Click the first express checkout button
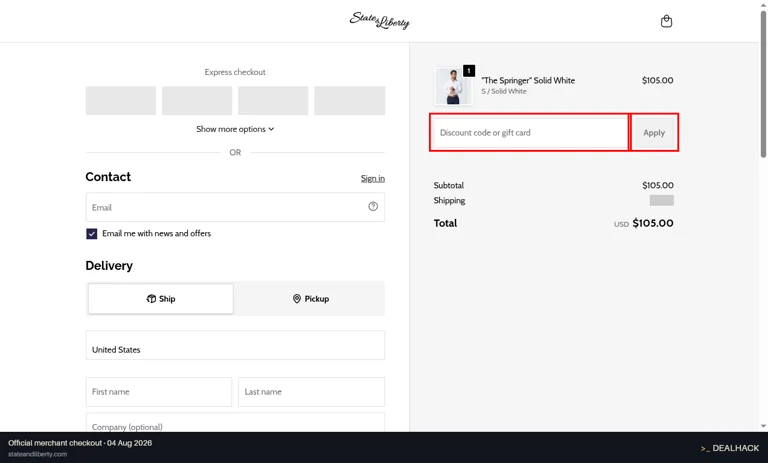The height and width of the screenshot is (463, 768). point(121,100)
